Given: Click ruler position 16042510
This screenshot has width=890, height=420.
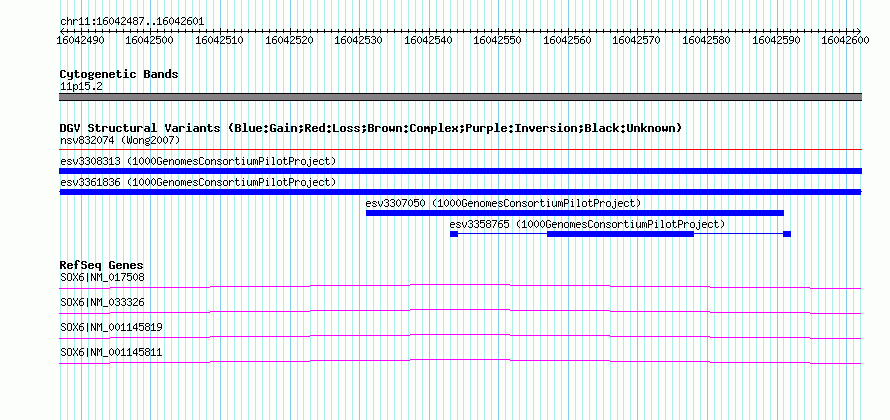Looking at the screenshot, I should (x=219, y=40).
